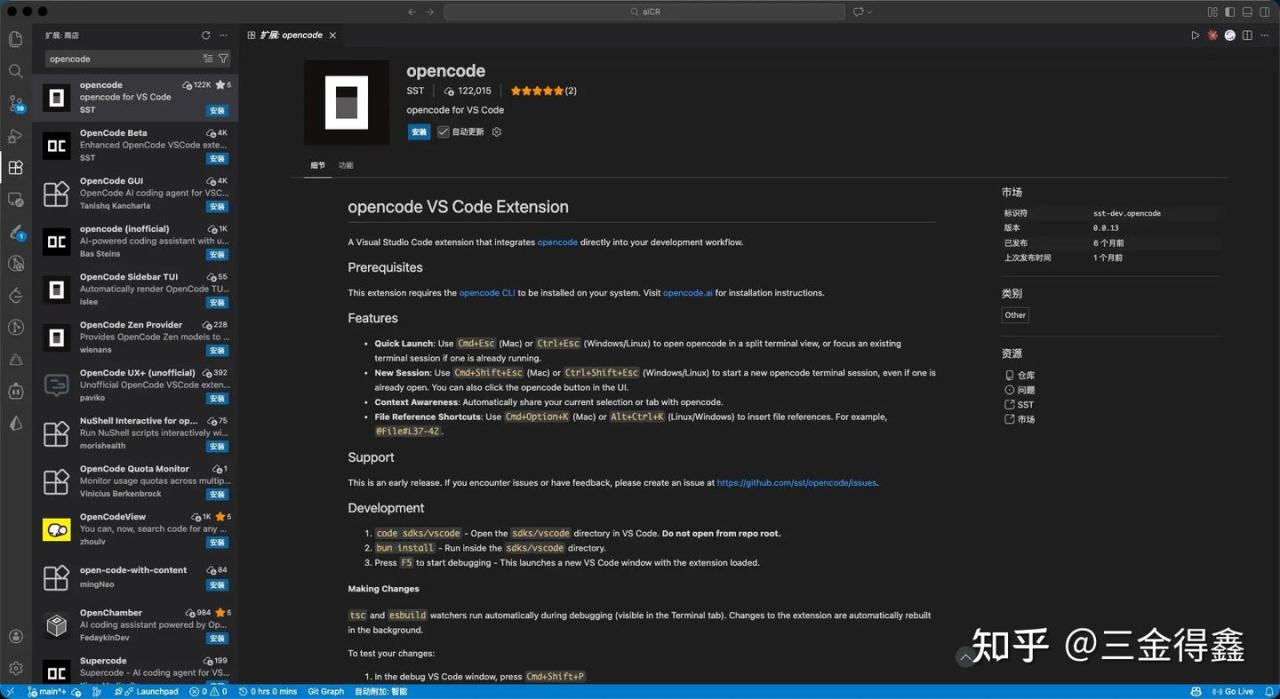Image resolution: width=1280 pixels, height=699 pixels.
Task: Toggle the primary sidebar visibility
Action: [x=1230, y=12]
